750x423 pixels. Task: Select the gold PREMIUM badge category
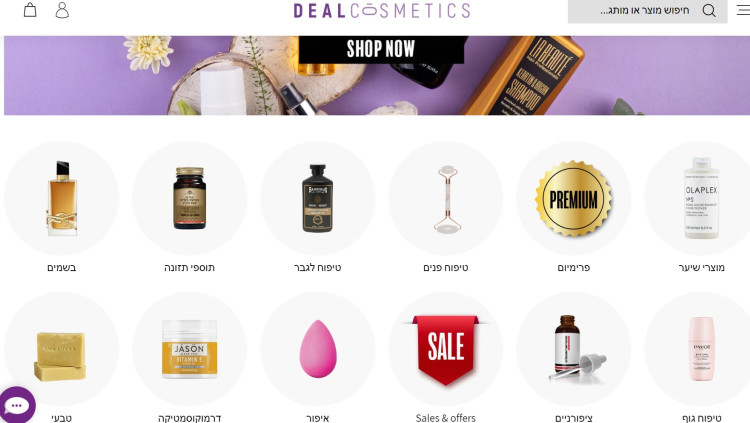point(574,198)
